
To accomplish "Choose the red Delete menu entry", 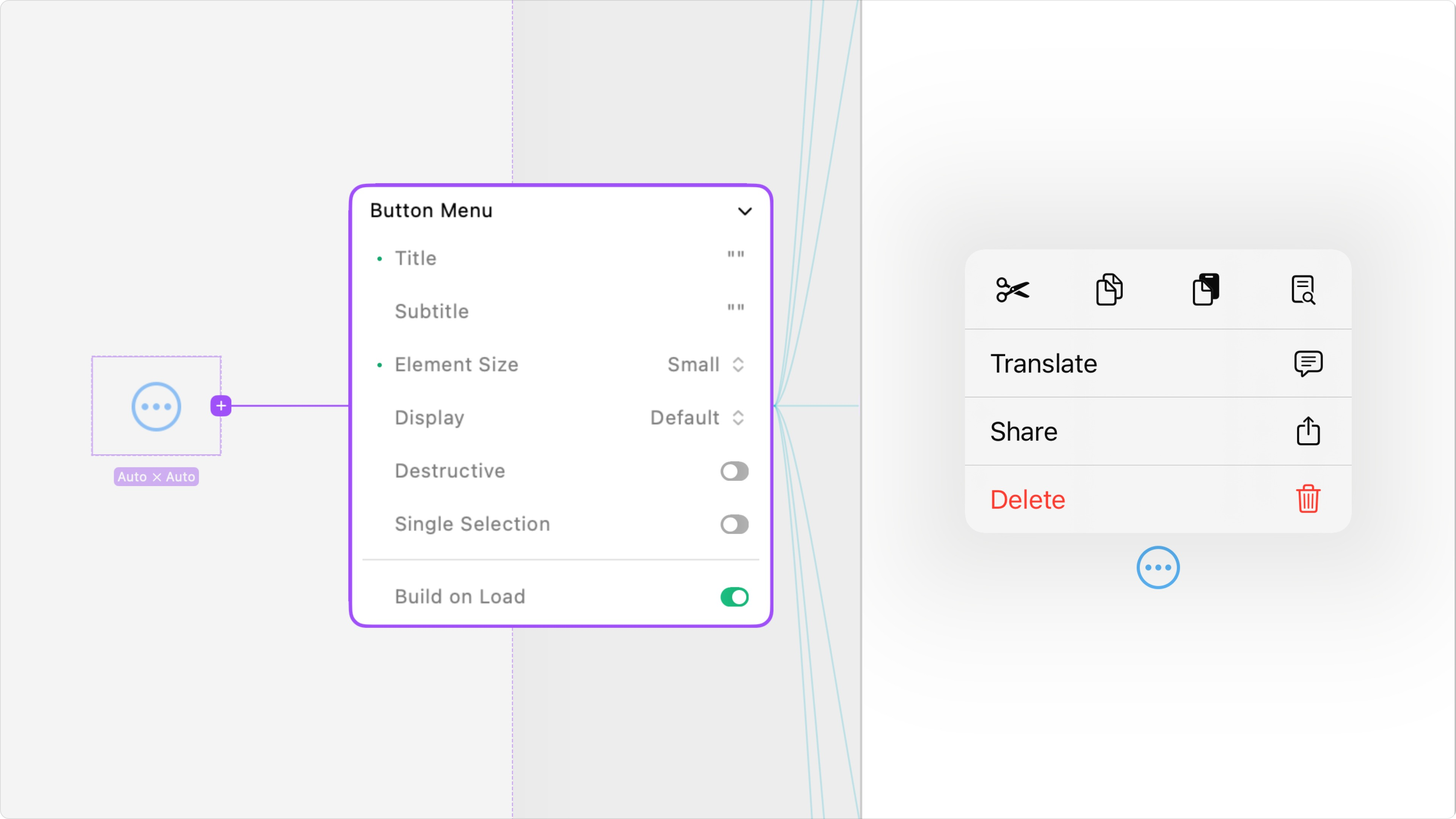I will (1028, 500).
